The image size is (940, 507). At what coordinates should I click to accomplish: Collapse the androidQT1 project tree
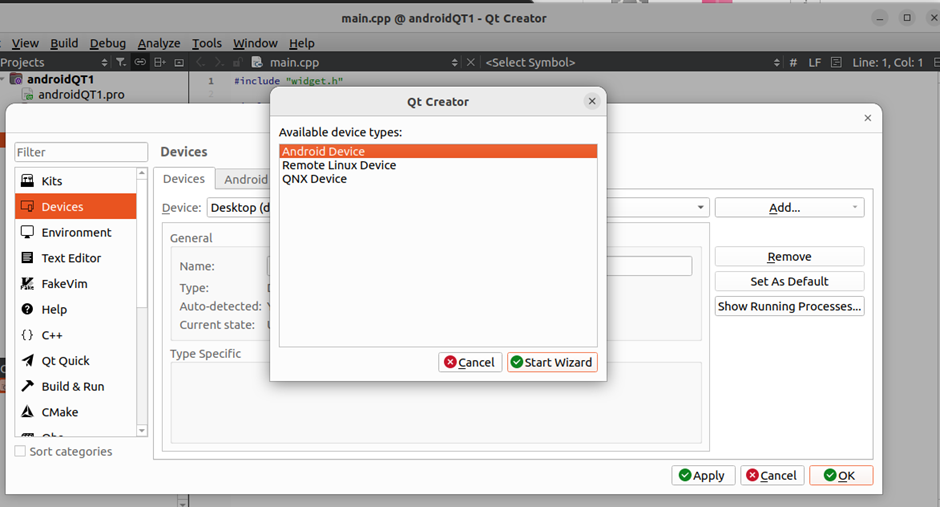(x=3, y=79)
